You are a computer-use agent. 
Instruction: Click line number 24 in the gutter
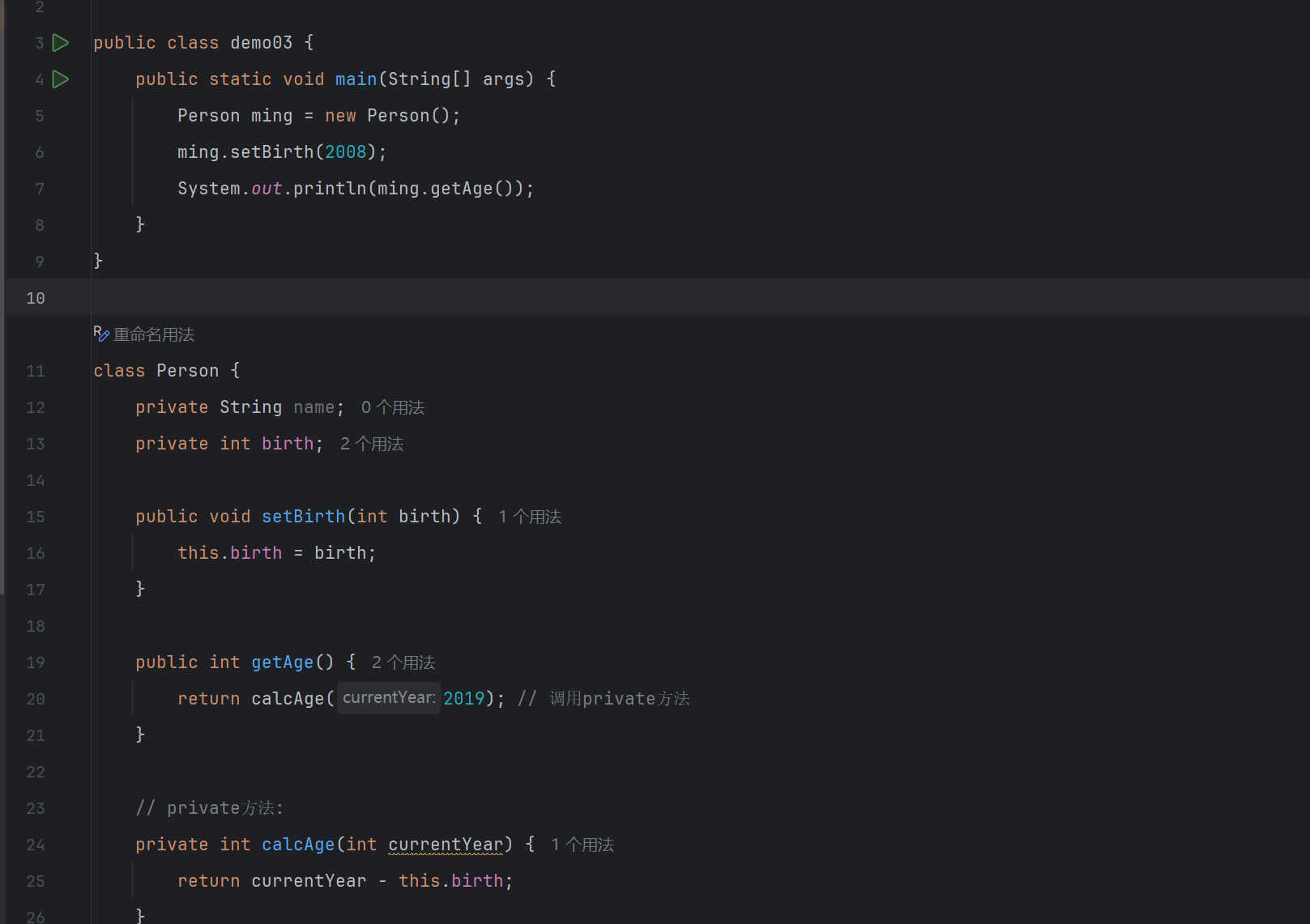pyautogui.click(x=36, y=845)
